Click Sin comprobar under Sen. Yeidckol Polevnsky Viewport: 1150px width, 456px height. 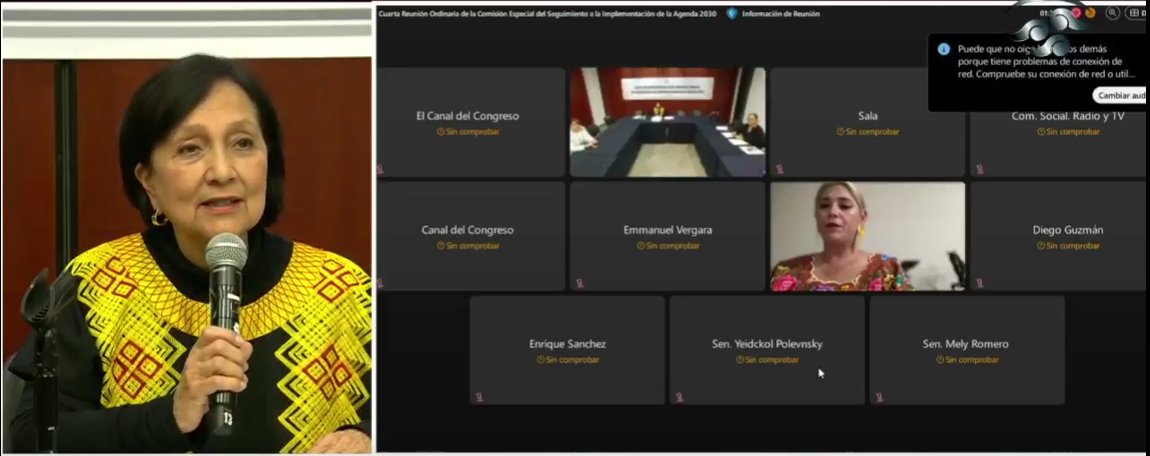pos(767,360)
